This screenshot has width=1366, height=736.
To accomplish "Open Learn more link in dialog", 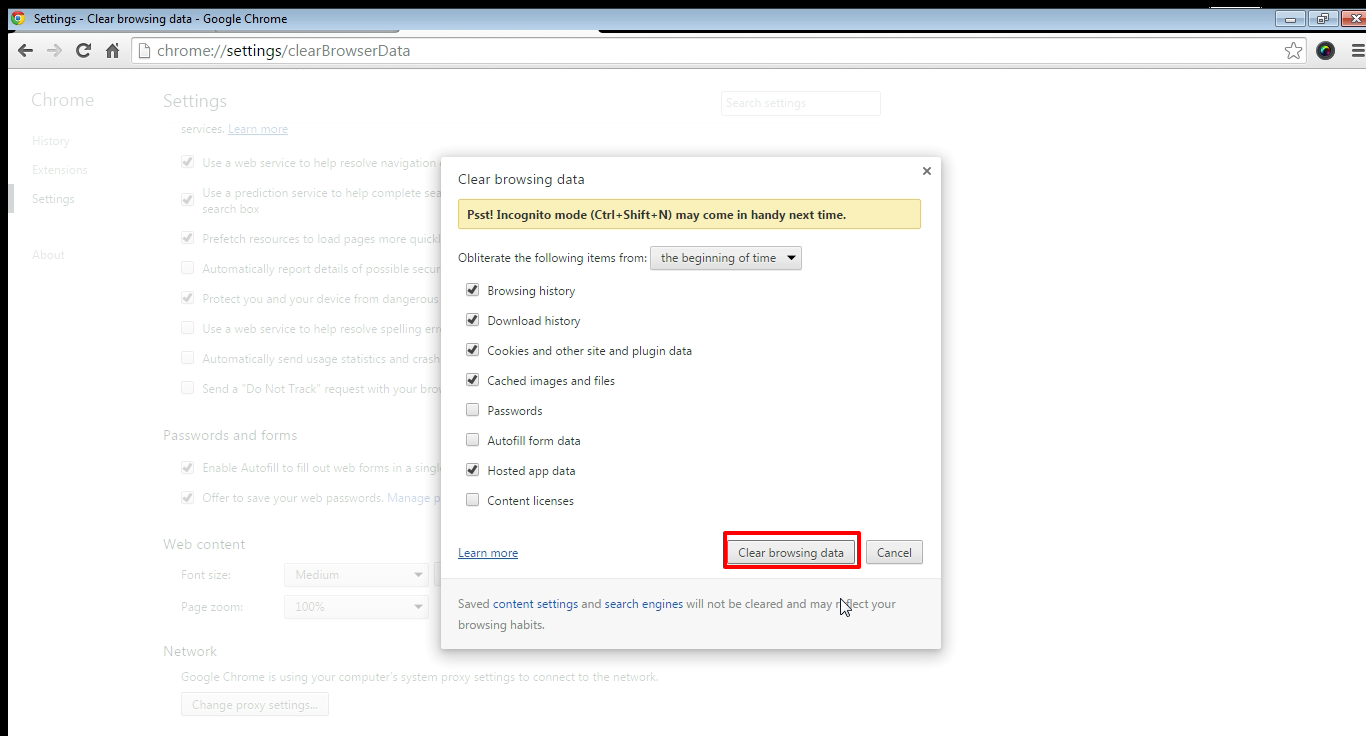I will pos(488,553).
